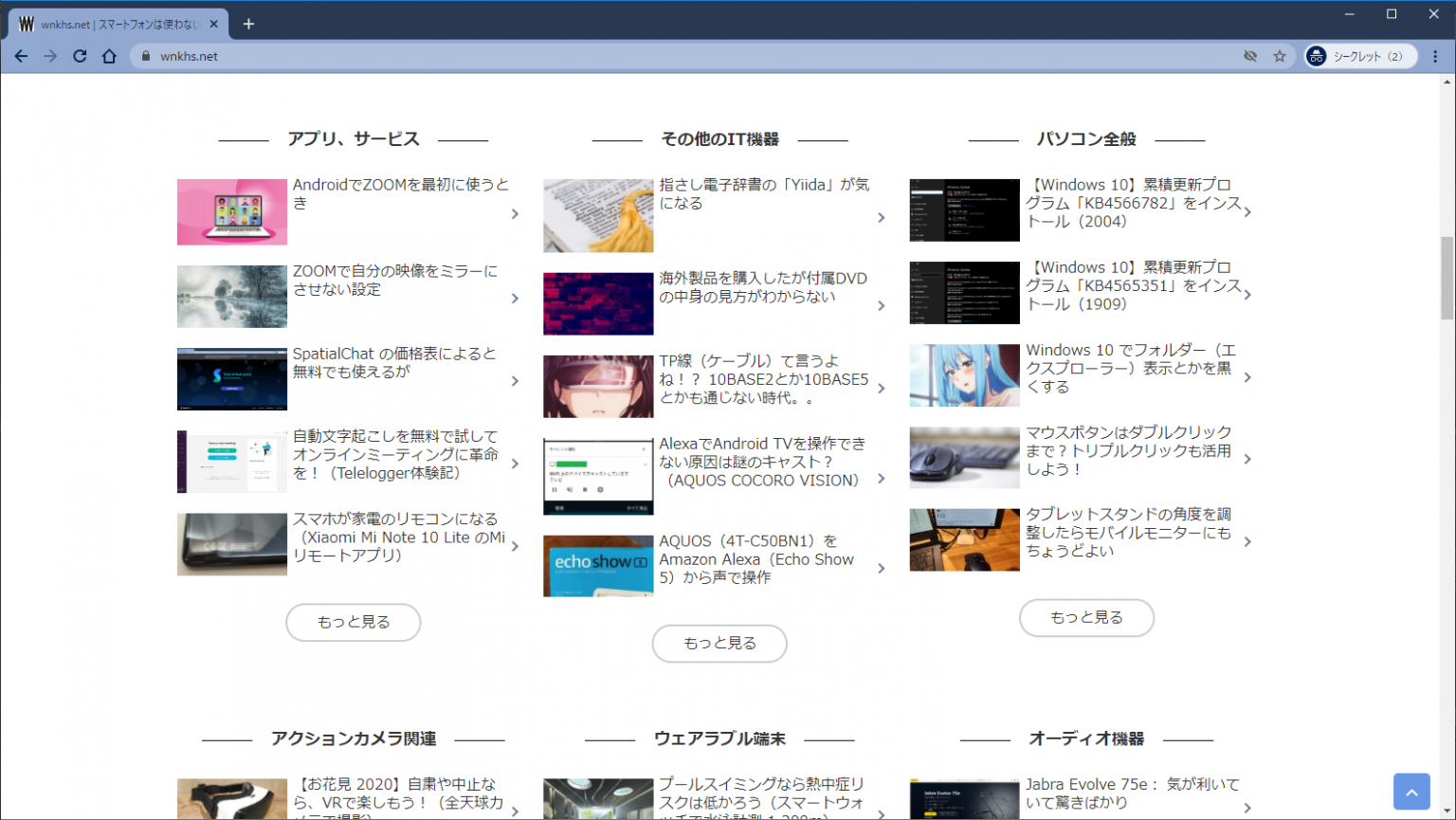Click the chevron beside the Echo Show 5 article
Viewport: 1456px width, 820px height.
pyautogui.click(x=882, y=568)
